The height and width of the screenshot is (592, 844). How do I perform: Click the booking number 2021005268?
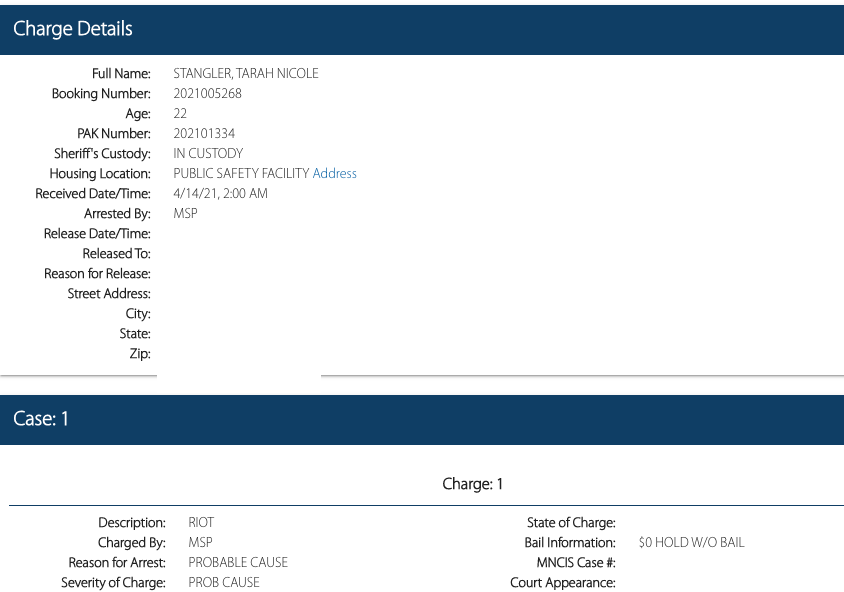pos(207,93)
